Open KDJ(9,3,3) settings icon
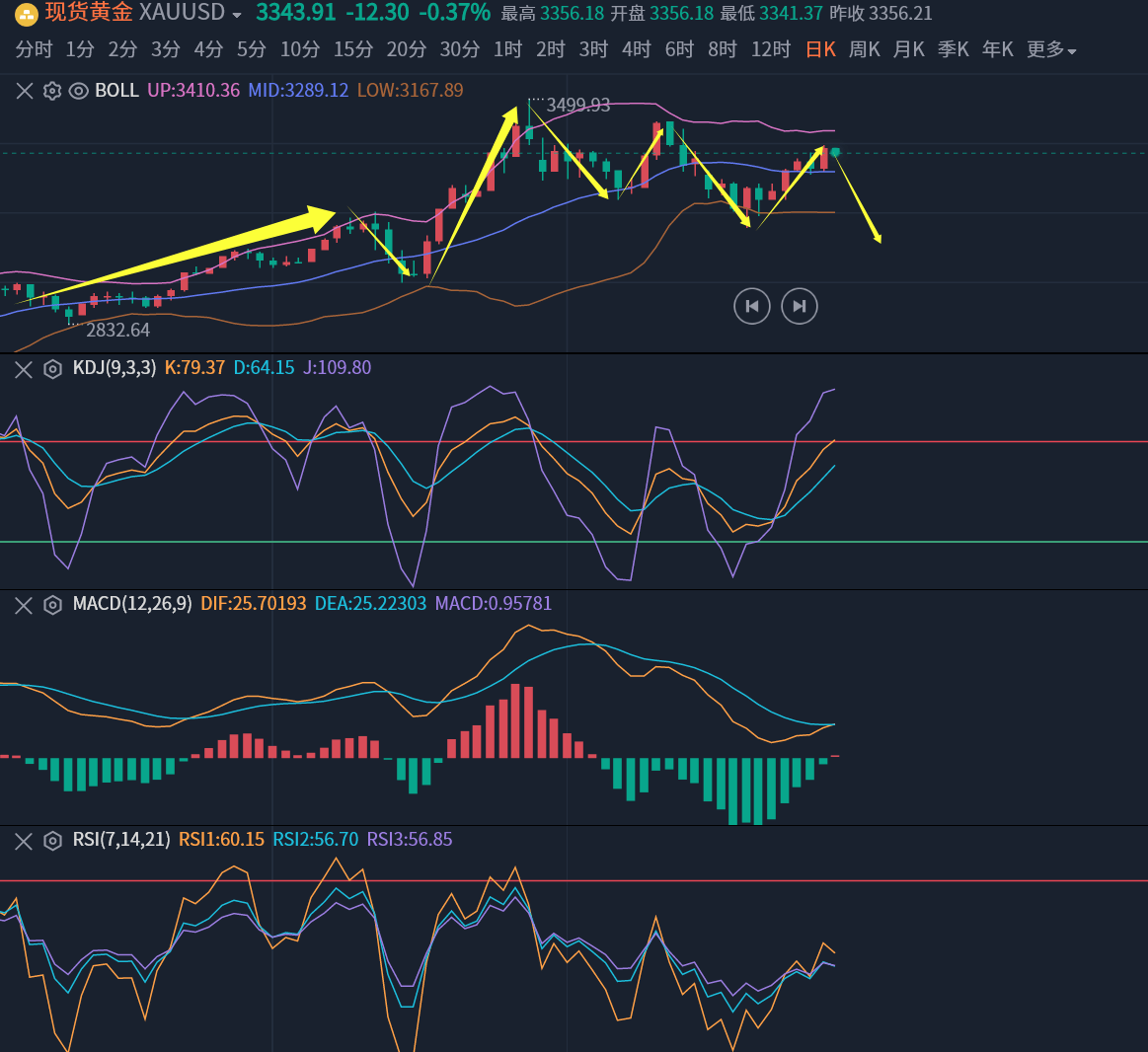 52,369
